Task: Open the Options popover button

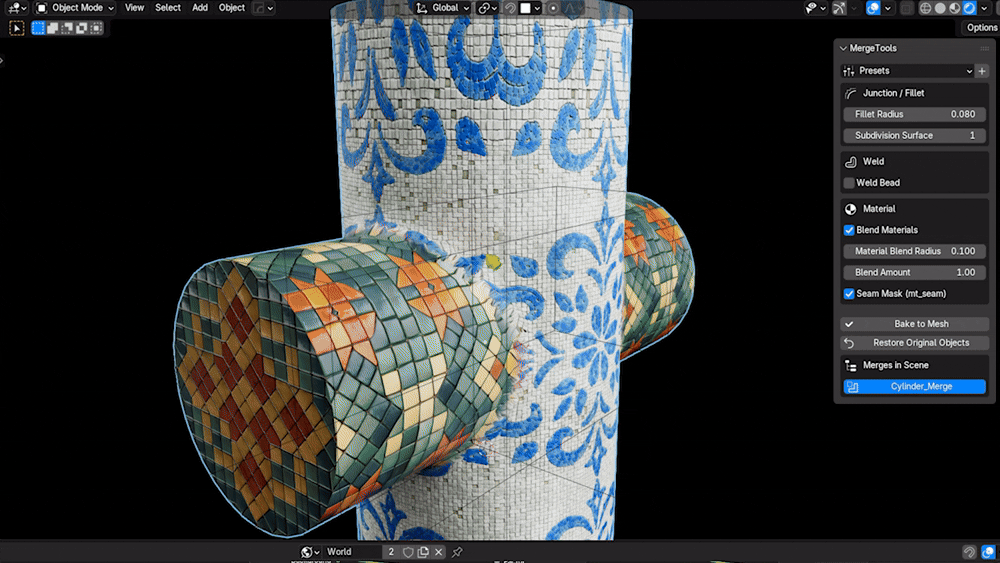Action: pos(981,27)
